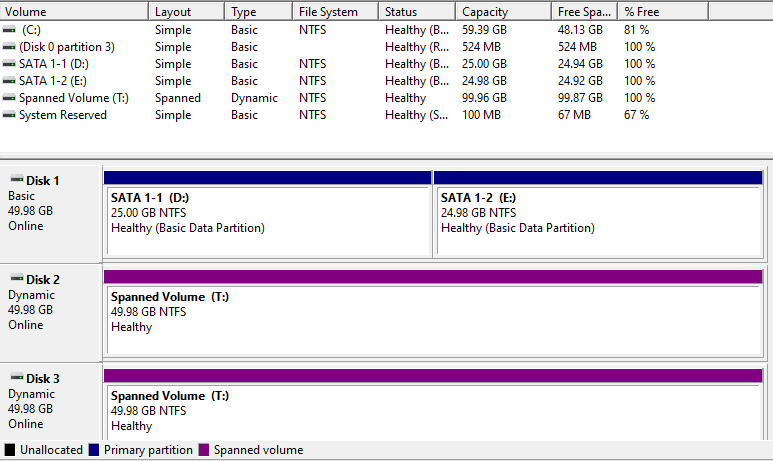Sort by the % Free column header

[663, 11]
